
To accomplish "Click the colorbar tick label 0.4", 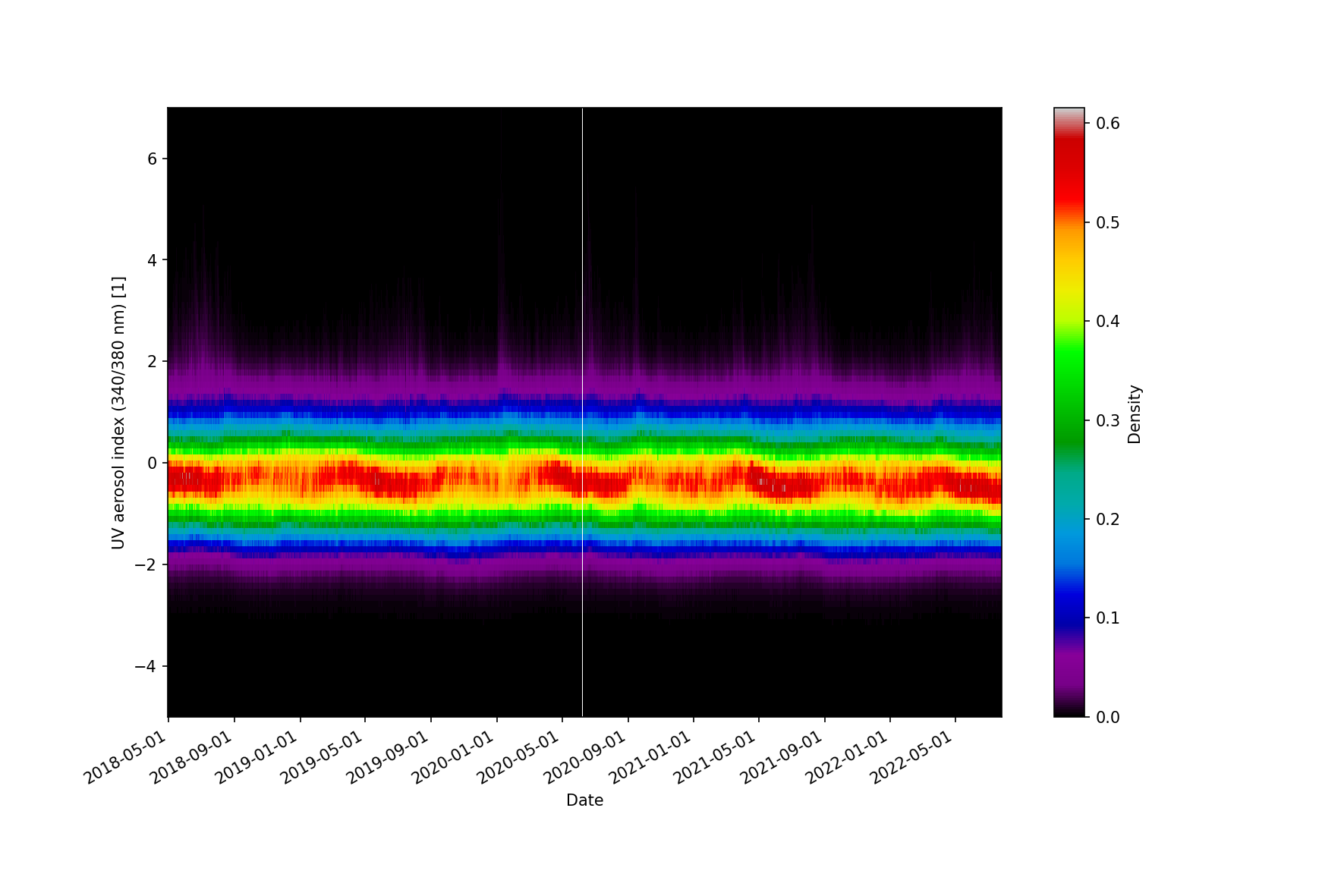I will pyautogui.click(x=1108, y=322).
